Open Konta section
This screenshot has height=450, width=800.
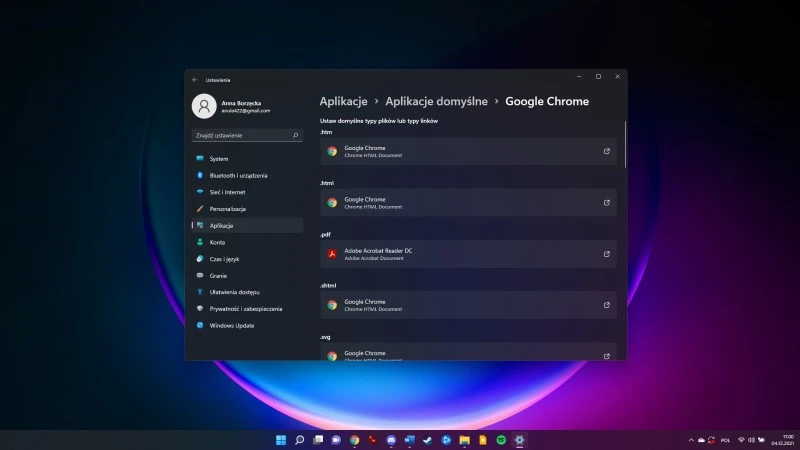pyautogui.click(x=247, y=242)
